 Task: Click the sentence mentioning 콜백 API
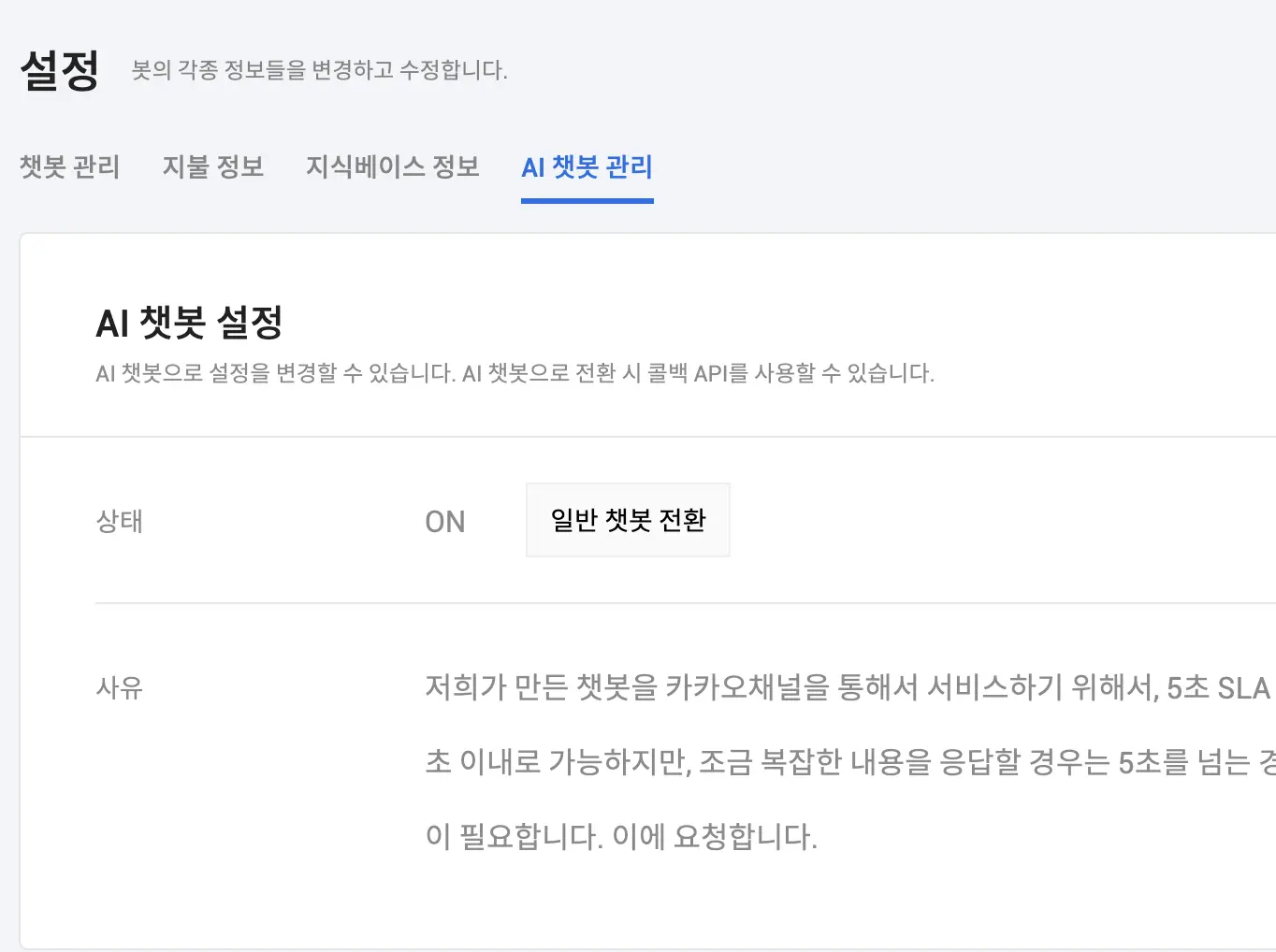tap(699, 373)
